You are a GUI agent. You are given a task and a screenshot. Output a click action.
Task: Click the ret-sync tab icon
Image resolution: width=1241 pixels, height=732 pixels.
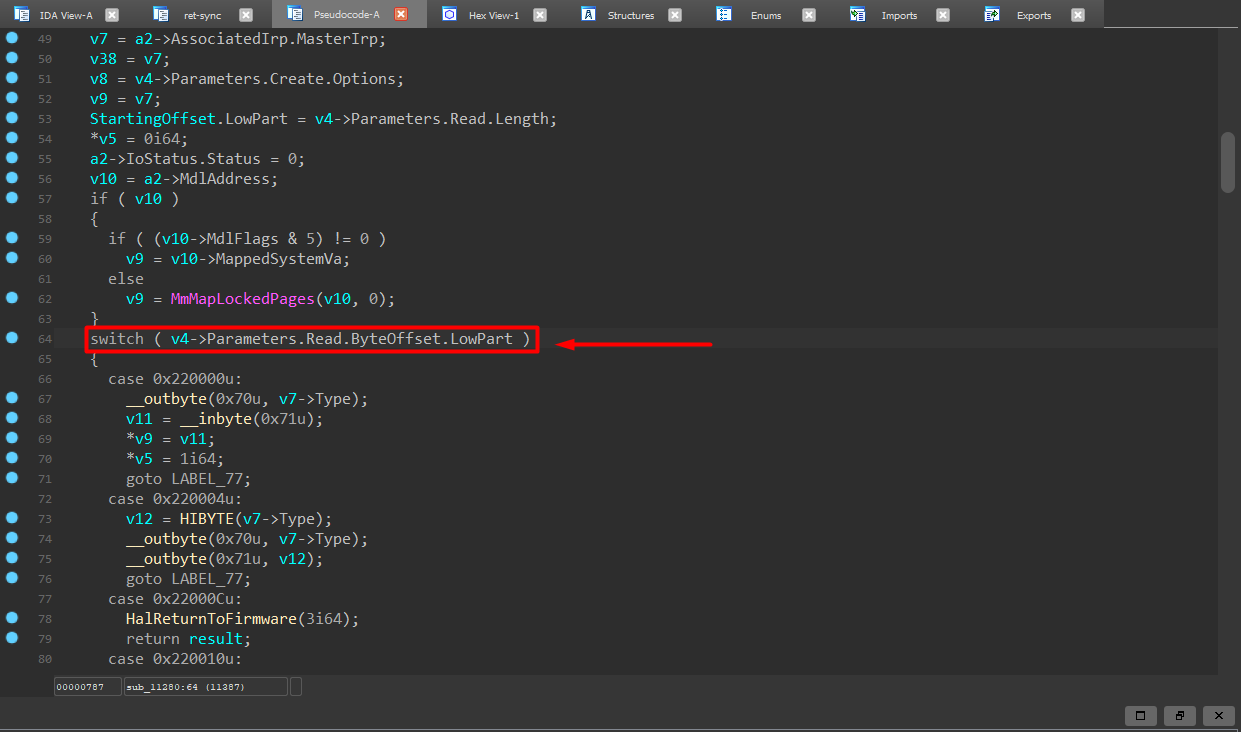161,14
